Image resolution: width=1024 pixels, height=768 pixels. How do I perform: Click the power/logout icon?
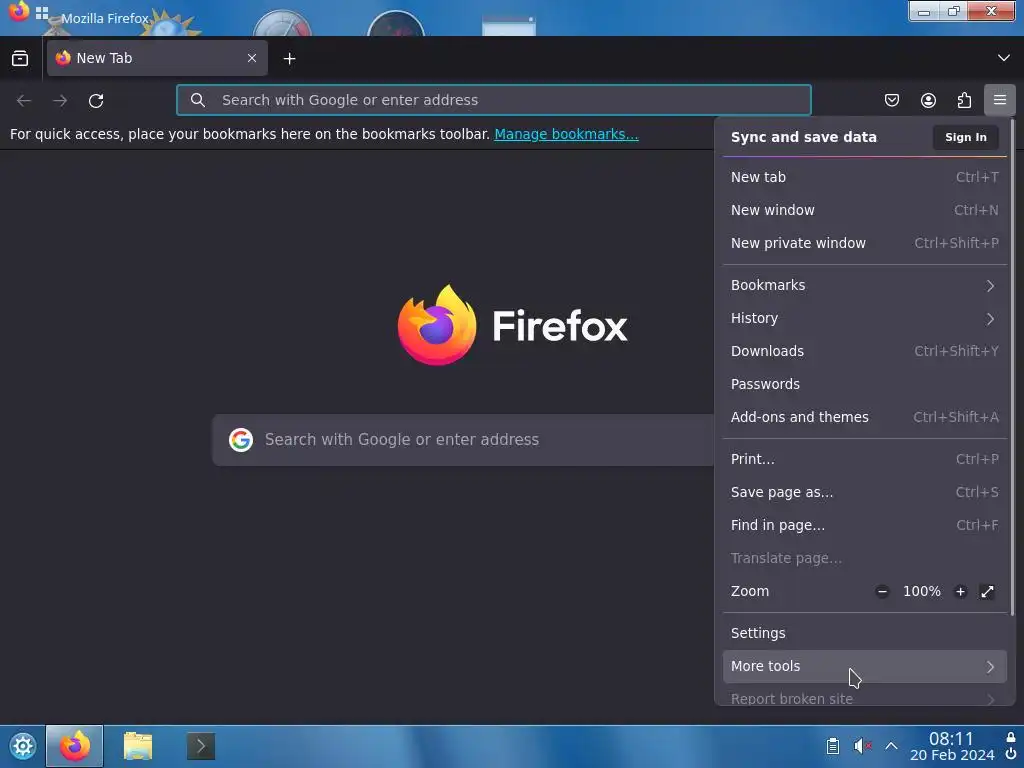click(1011, 754)
